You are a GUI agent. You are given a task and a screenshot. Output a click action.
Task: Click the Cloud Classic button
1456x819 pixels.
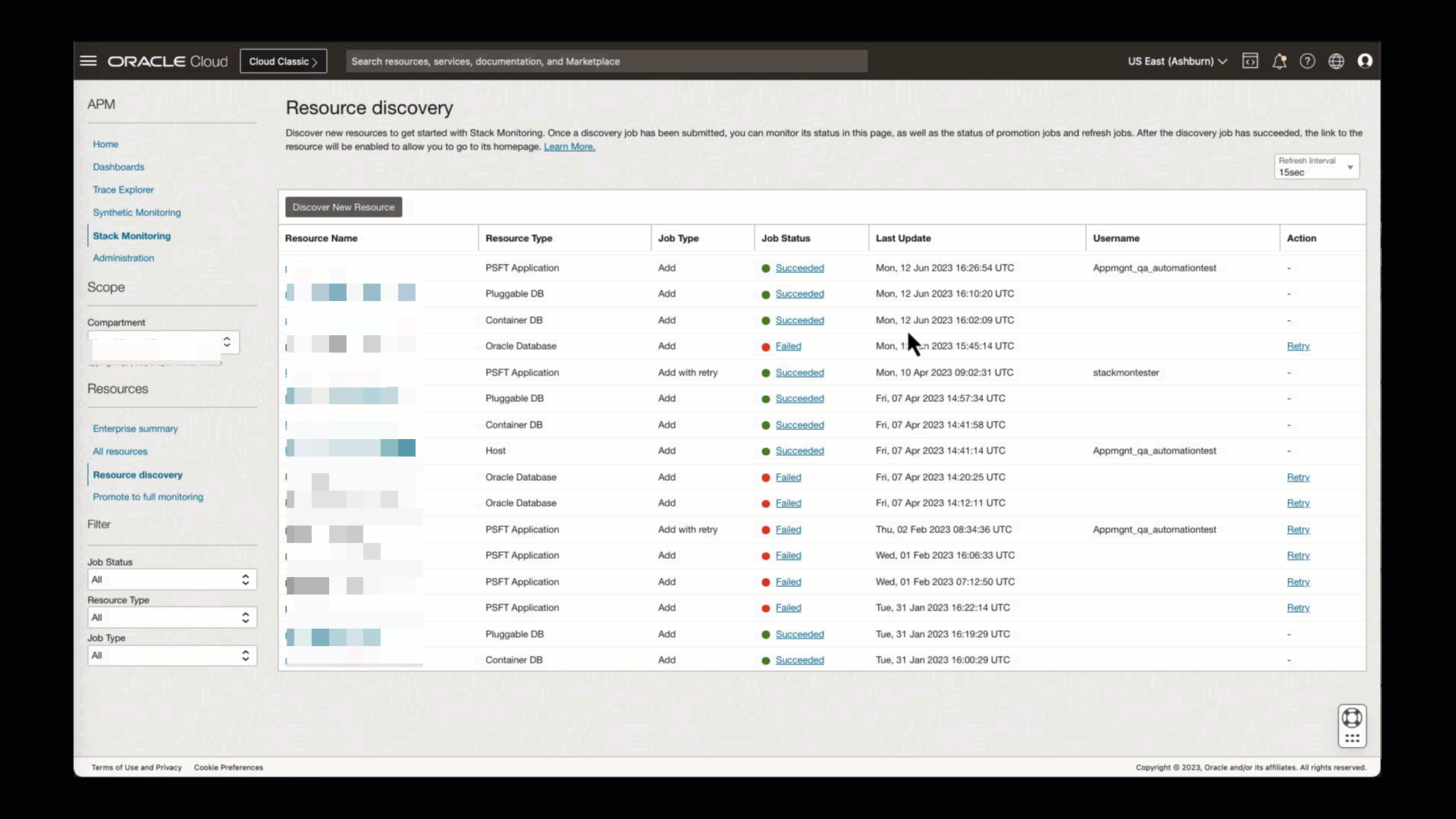[x=283, y=61]
